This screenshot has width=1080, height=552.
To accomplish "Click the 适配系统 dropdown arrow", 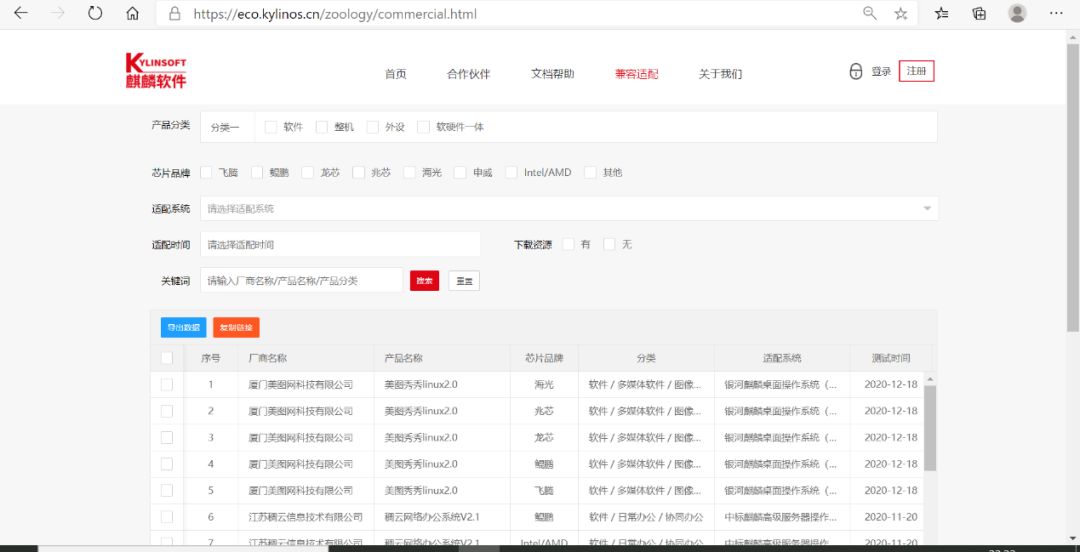I will point(927,208).
